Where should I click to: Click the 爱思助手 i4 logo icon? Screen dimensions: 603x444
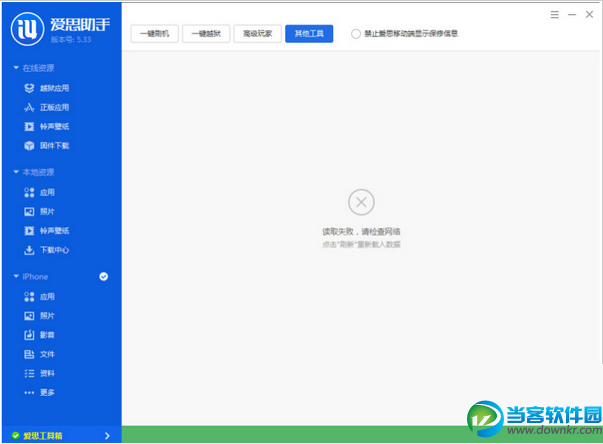point(27,29)
